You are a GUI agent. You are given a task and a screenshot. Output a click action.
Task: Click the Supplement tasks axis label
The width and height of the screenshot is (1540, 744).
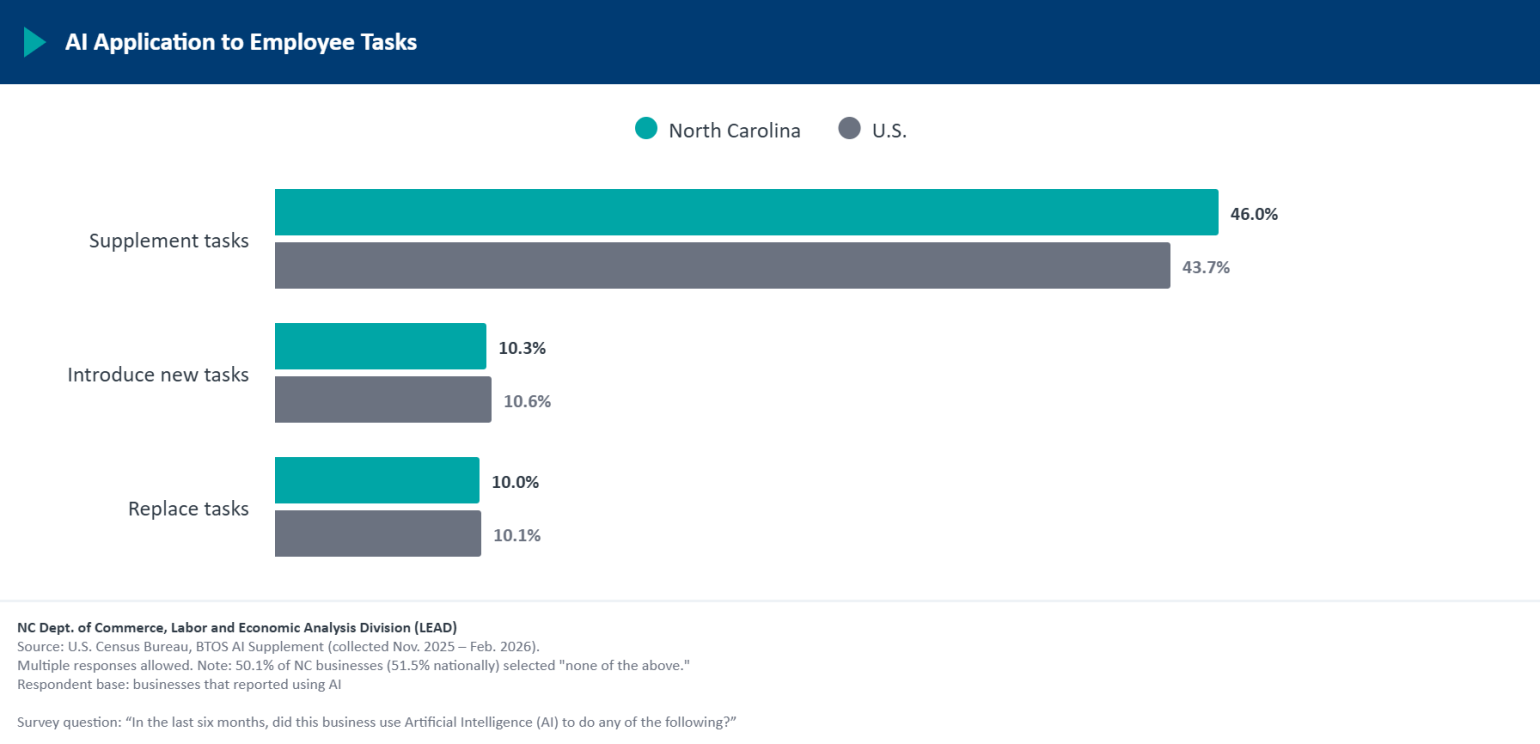[169, 241]
